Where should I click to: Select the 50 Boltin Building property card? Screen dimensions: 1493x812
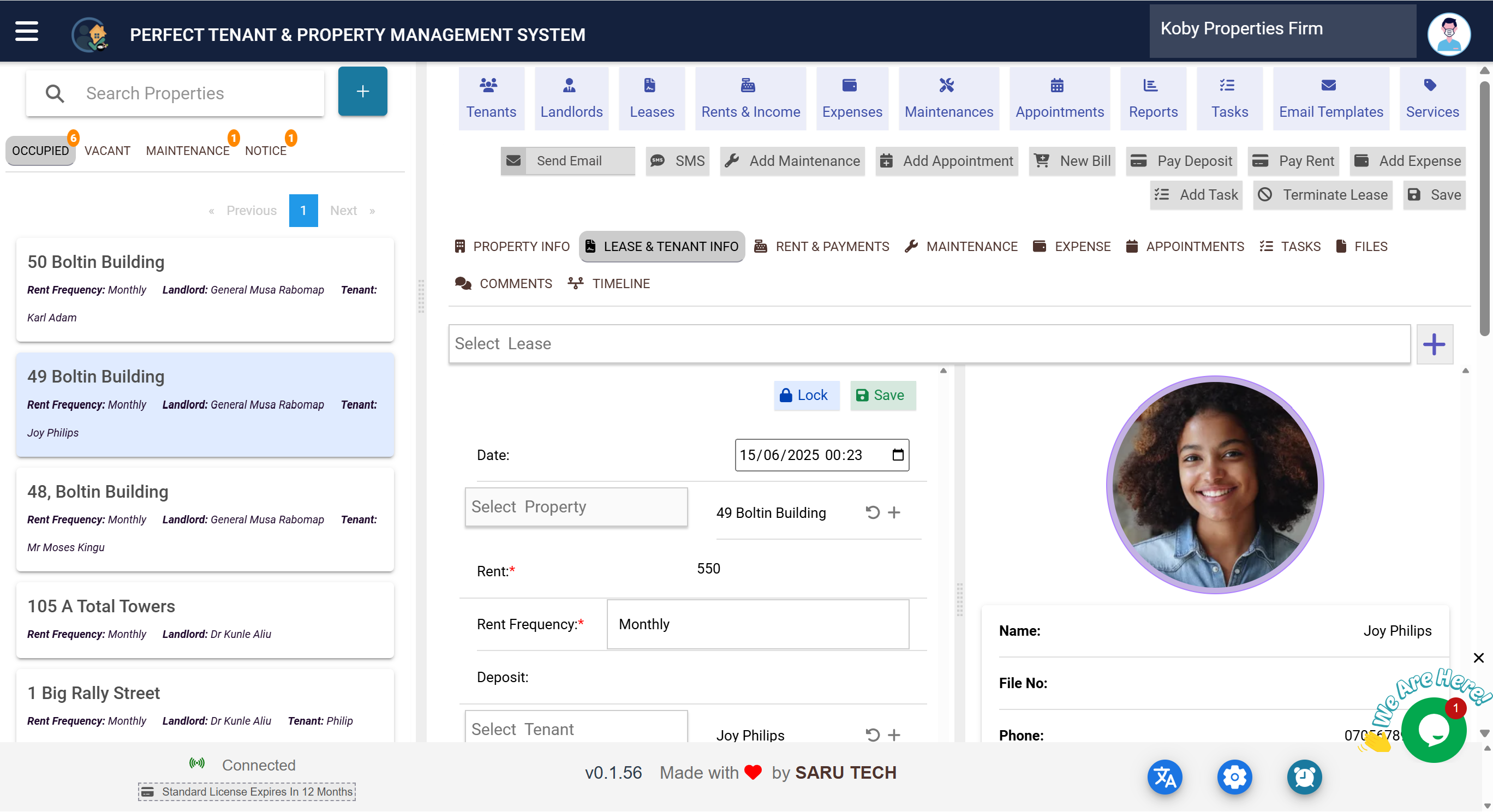[205, 289]
